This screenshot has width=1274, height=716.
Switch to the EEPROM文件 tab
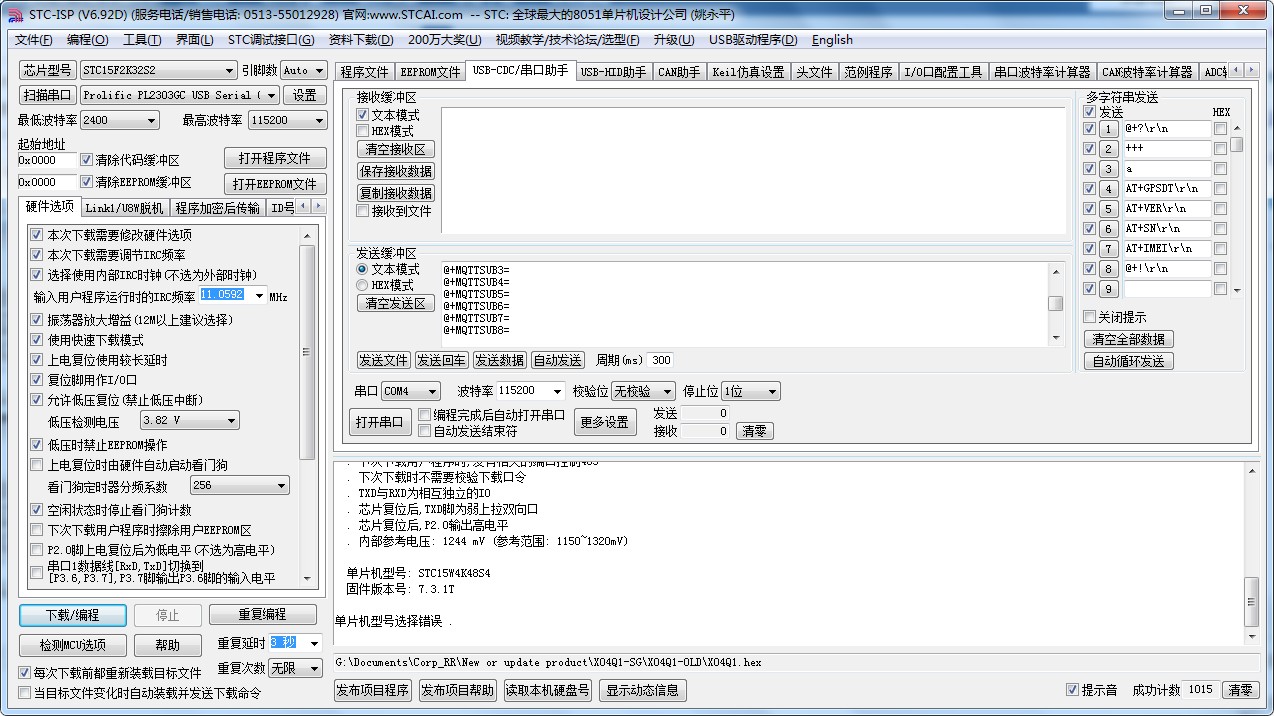click(x=430, y=72)
